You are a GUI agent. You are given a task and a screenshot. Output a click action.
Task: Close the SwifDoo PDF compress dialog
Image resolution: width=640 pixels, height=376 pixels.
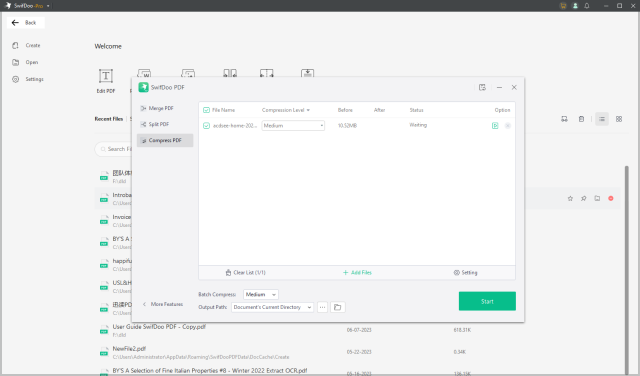(514, 87)
